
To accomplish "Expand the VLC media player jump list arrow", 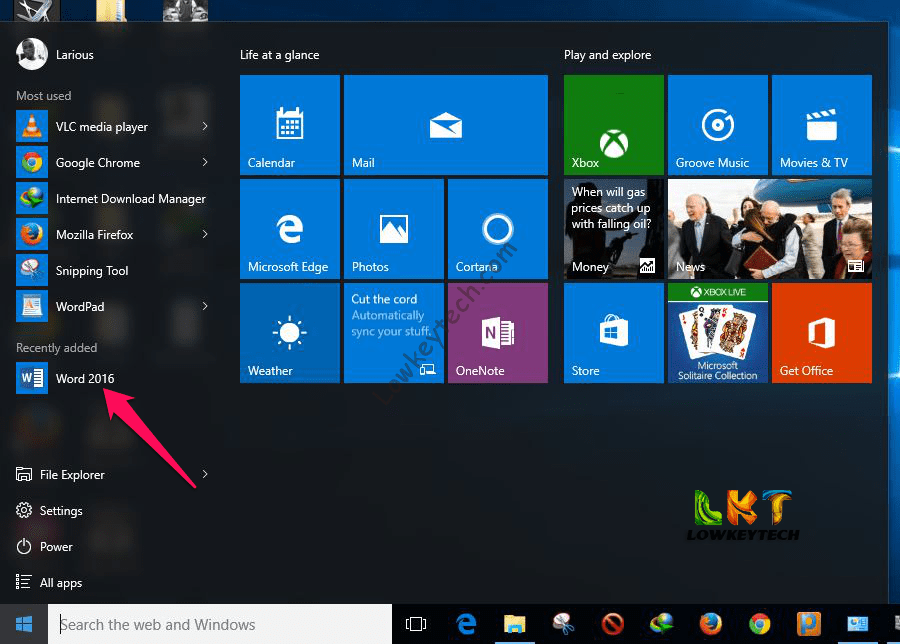I will point(204,126).
